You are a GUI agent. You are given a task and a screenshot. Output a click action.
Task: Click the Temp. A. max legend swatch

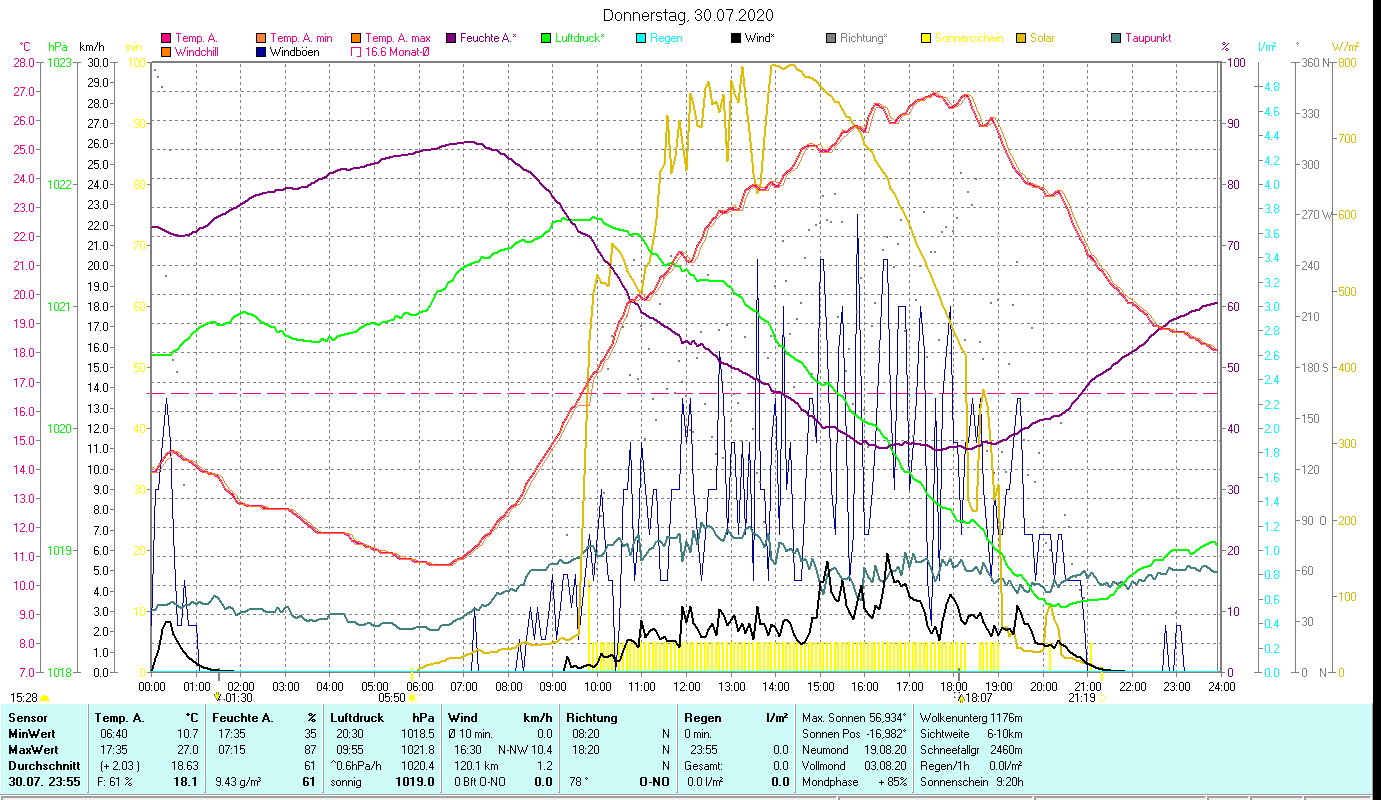pos(355,38)
